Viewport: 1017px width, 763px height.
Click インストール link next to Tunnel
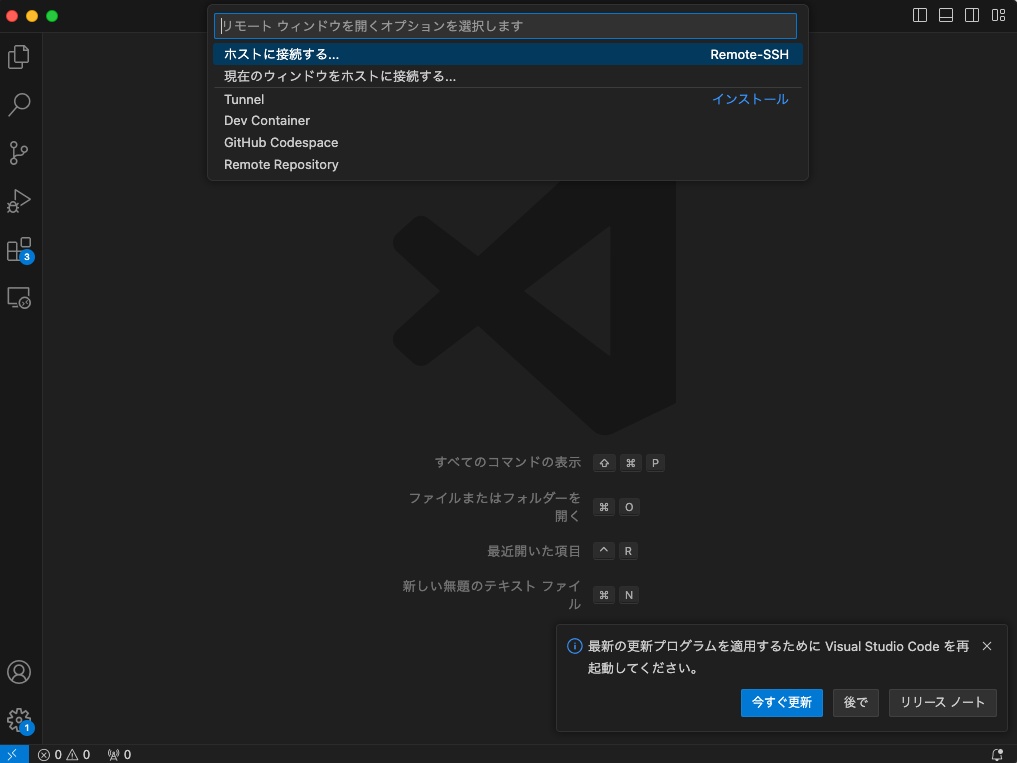[750, 98]
